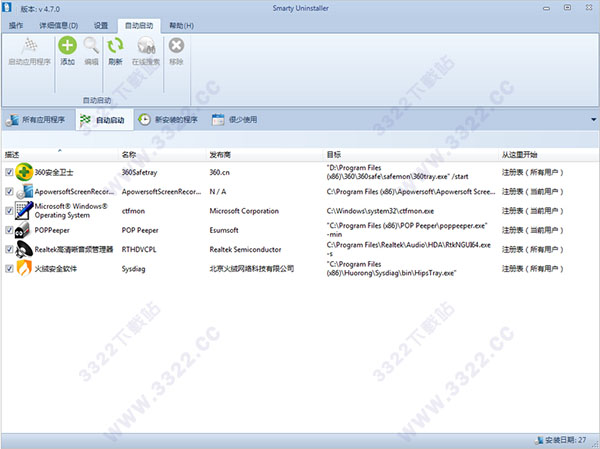Click the 启动应用程序 checkered flag icon
This screenshot has height=449, width=600.
[29, 46]
